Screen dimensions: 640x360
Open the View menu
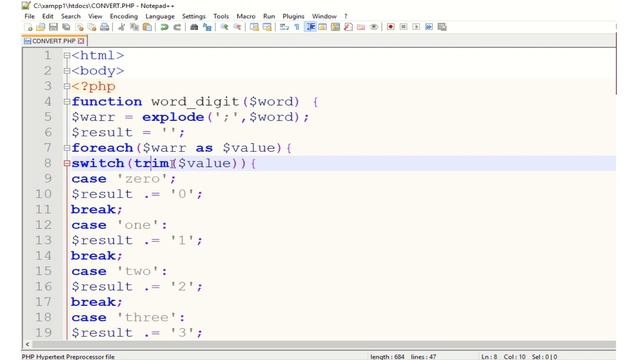point(95,16)
